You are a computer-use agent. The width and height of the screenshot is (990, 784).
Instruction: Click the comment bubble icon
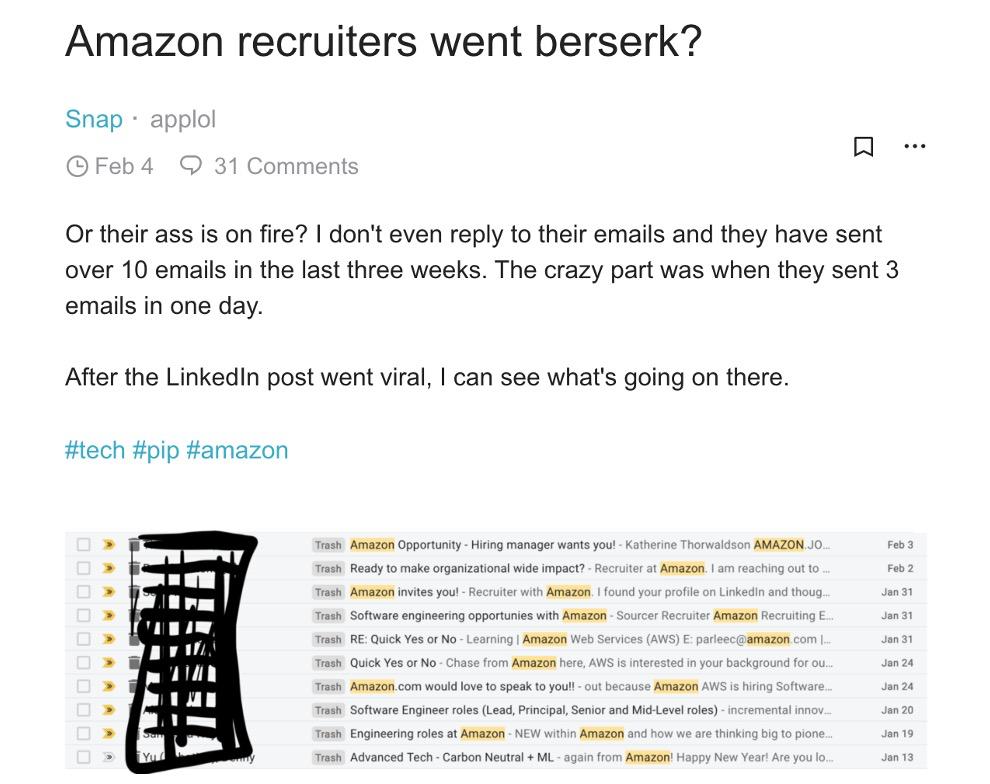point(190,166)
